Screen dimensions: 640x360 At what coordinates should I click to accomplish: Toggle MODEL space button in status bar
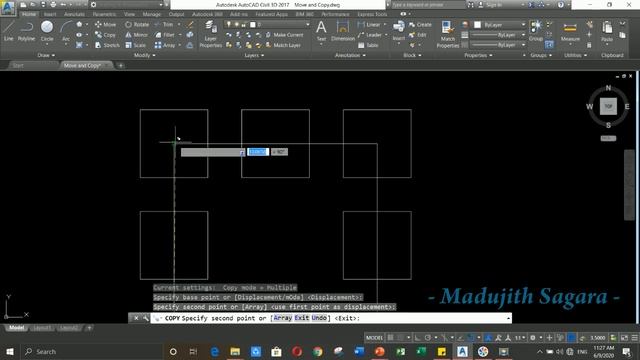click(374, 338)
